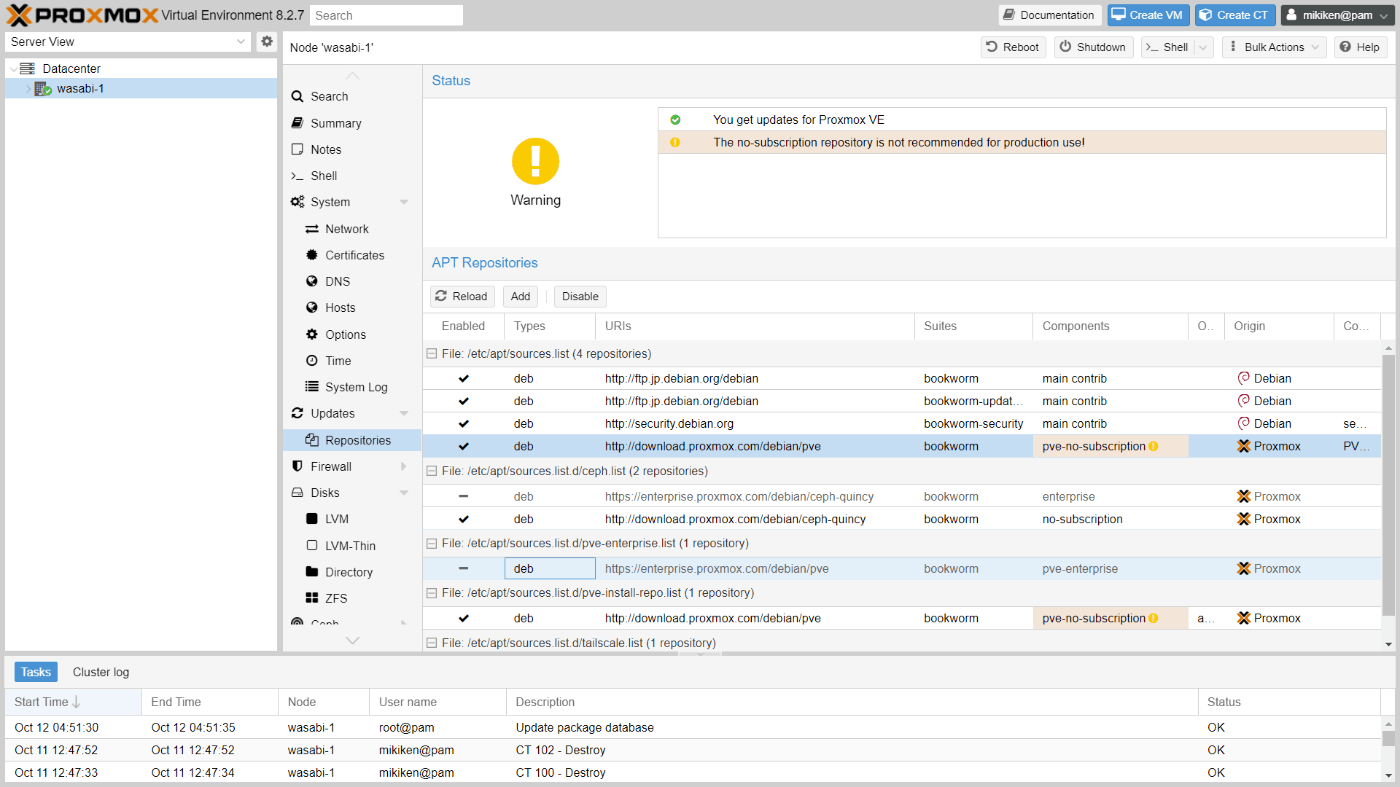
Task: Collapse the Updates menu section
Action: 404,414
